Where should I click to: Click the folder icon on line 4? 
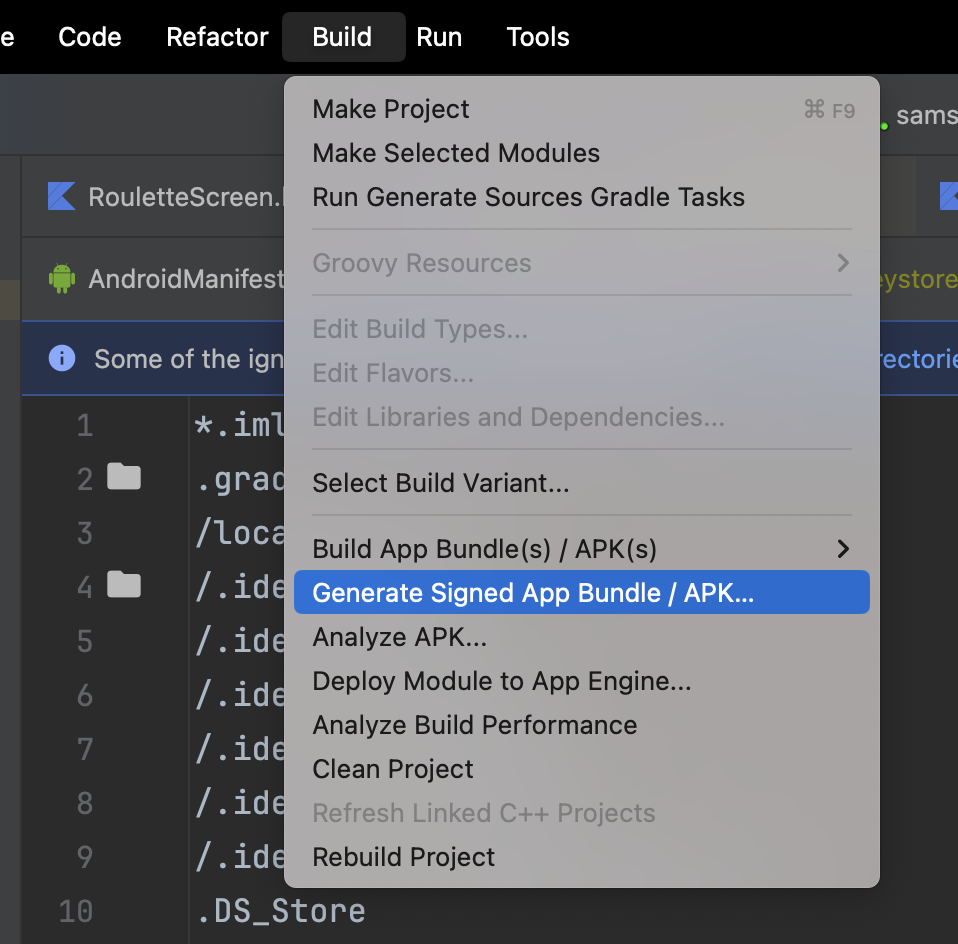(124, 585)
